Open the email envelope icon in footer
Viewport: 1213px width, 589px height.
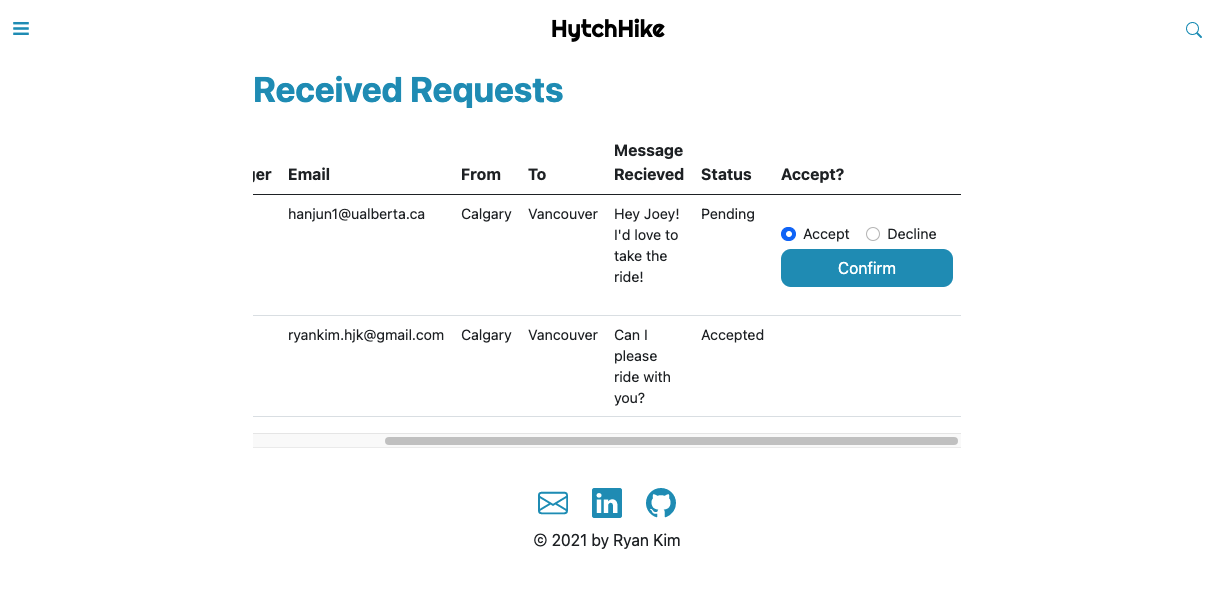tap(553, 502)
